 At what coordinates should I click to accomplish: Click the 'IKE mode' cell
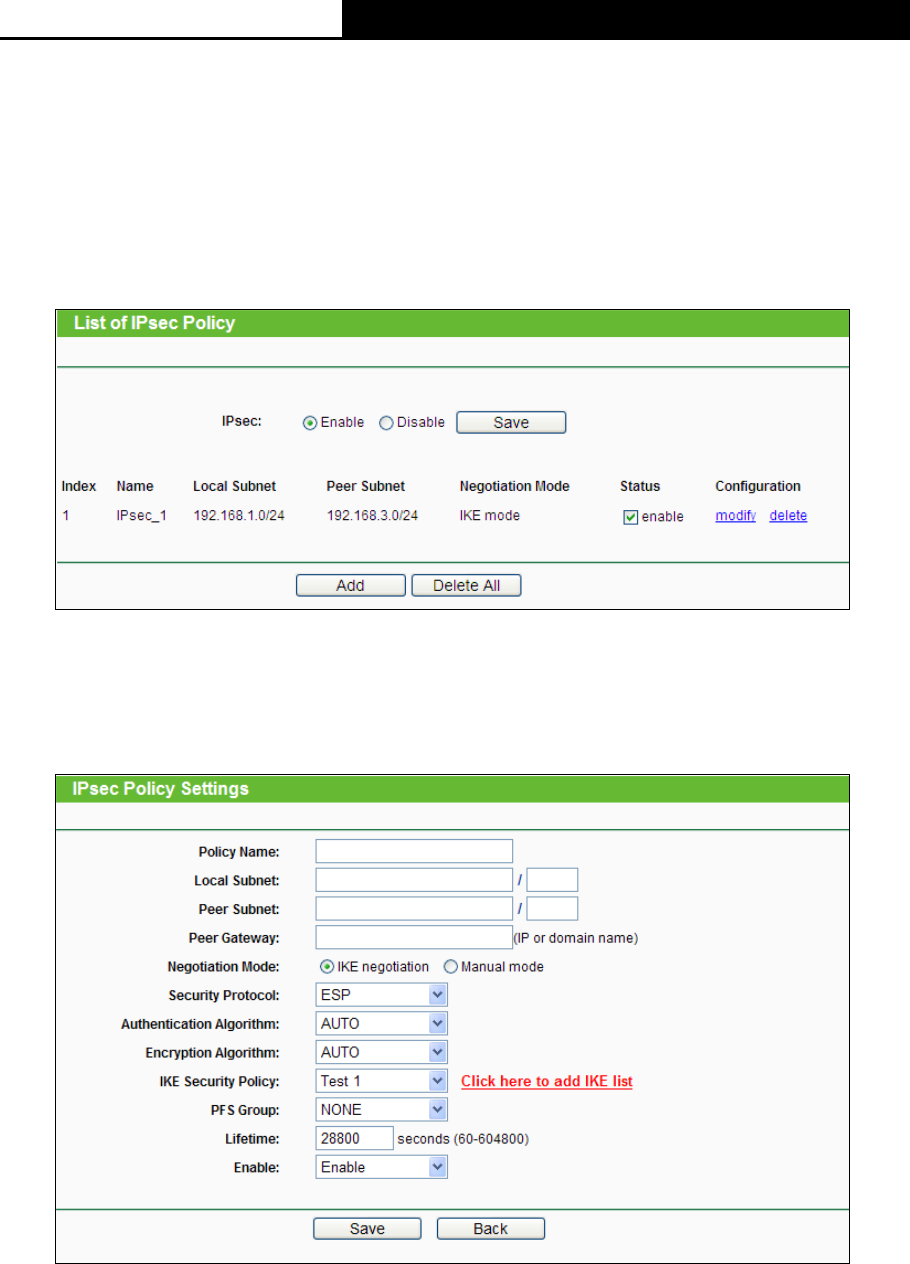[x=490, y=516]
